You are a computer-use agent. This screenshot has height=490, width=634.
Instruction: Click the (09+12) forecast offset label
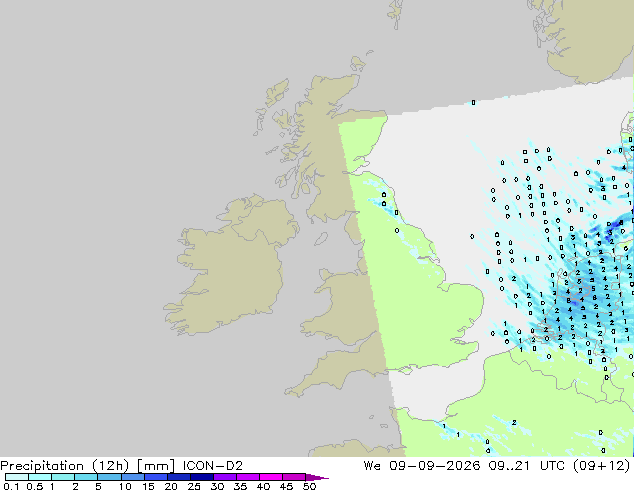point(602,466)
